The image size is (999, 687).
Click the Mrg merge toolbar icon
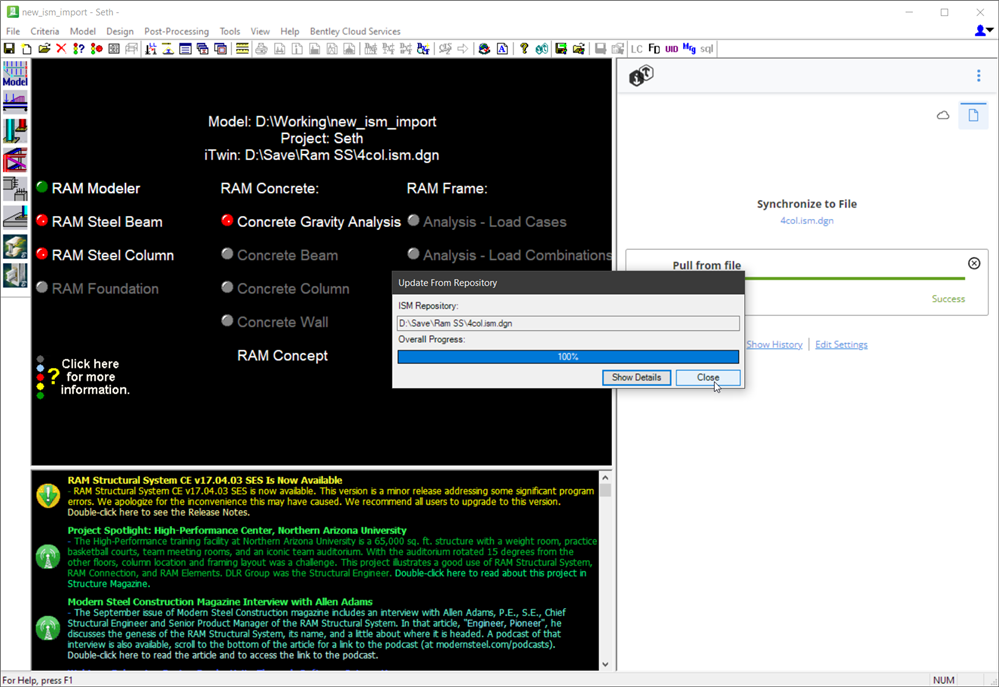[x=689, y=48]
